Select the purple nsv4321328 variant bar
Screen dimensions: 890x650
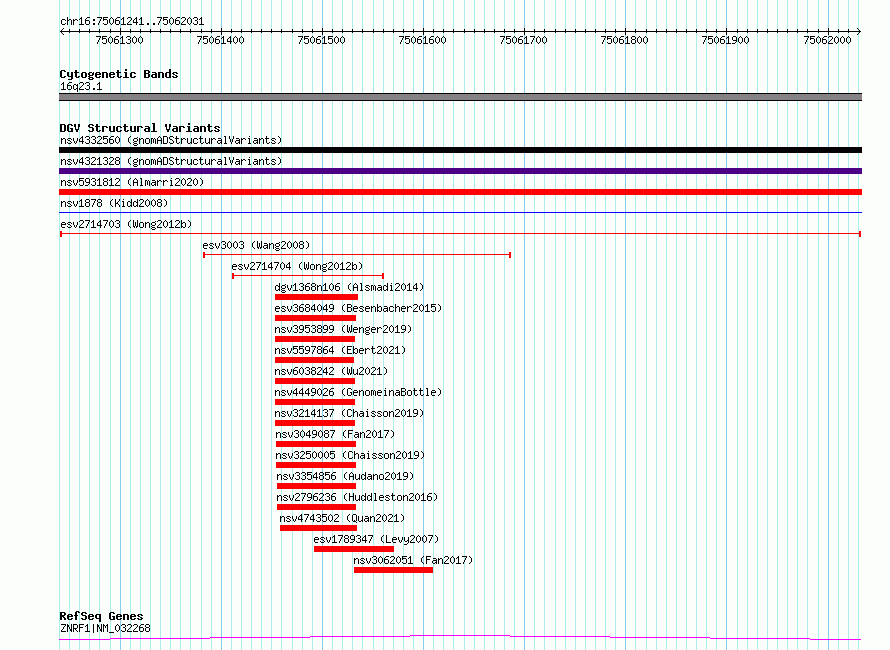[x=460, y=171]
